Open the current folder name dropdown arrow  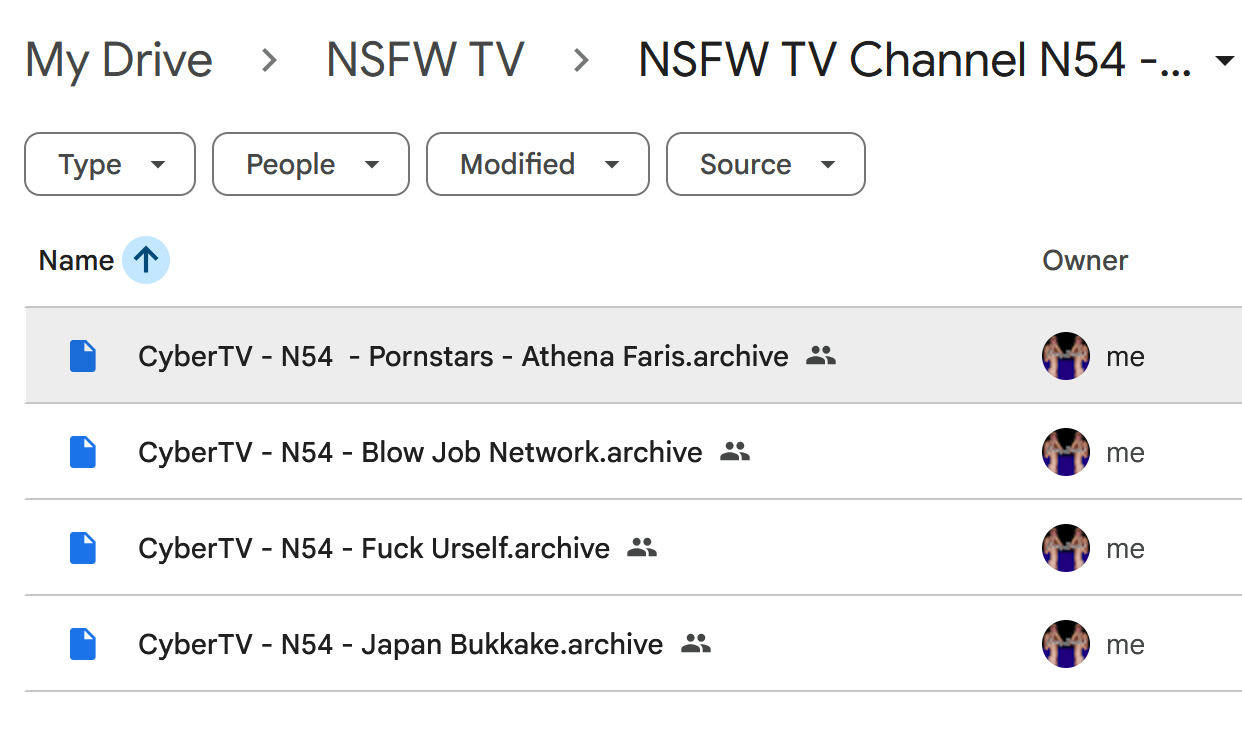coord(1223,62)
